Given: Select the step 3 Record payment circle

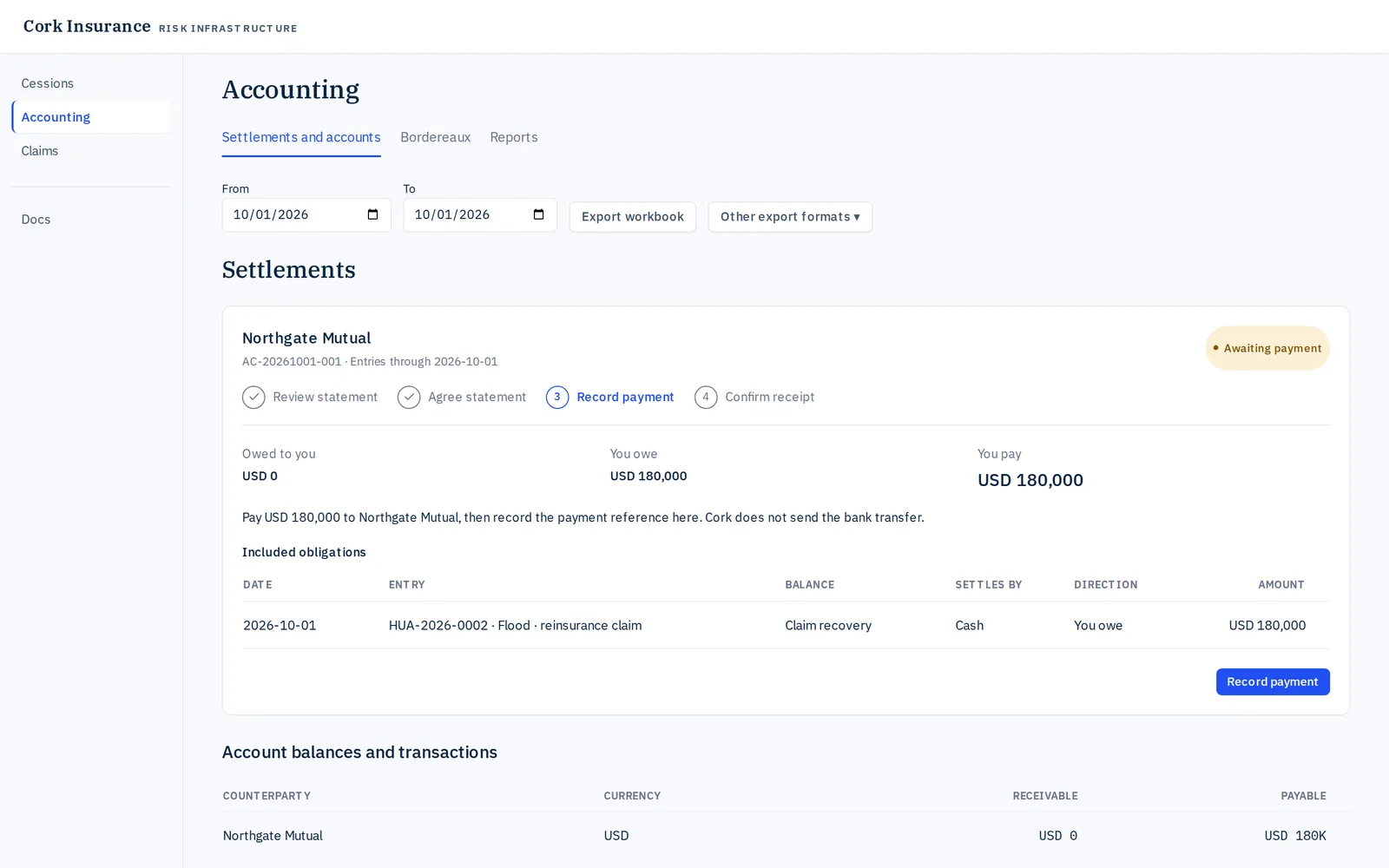Looking at the screenshot, I should pos(557,397).
